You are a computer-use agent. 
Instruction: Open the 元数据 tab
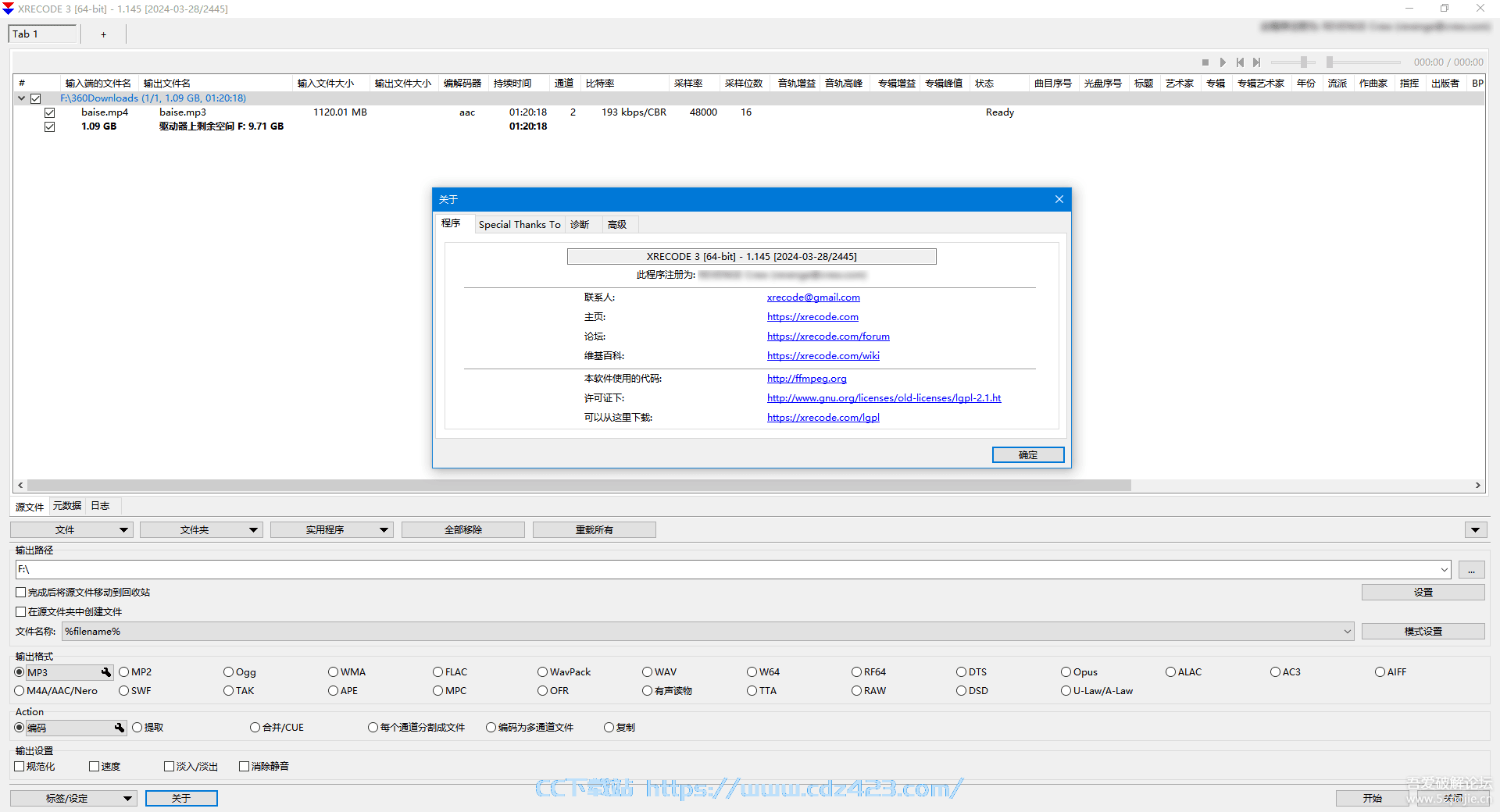point(67,506)
